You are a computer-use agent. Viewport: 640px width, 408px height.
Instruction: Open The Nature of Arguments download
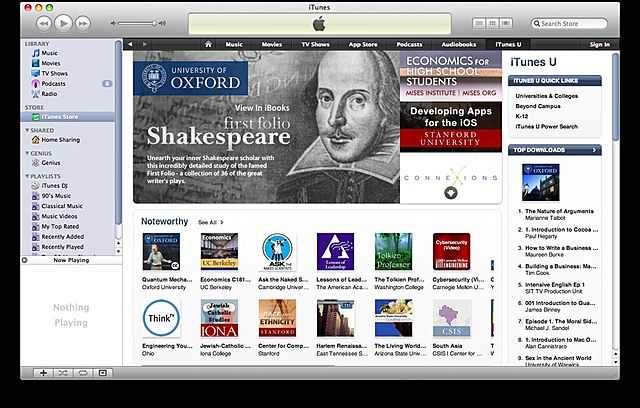(x=559, y=211)
